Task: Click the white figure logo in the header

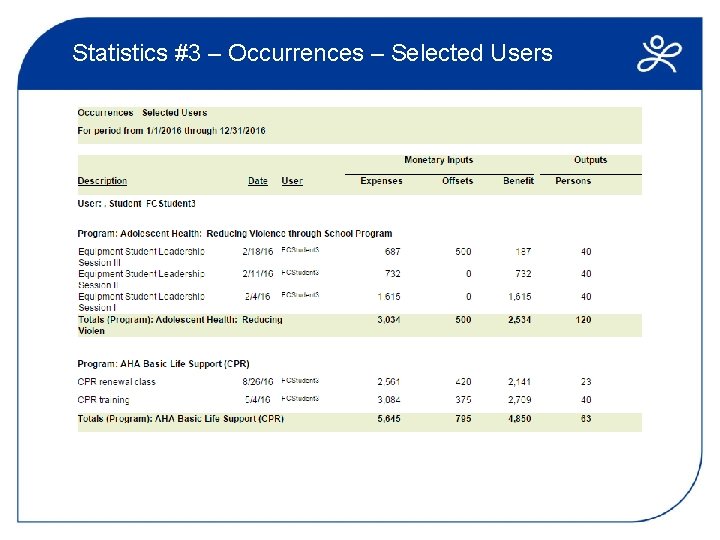Action: click(x=659, y=54)
